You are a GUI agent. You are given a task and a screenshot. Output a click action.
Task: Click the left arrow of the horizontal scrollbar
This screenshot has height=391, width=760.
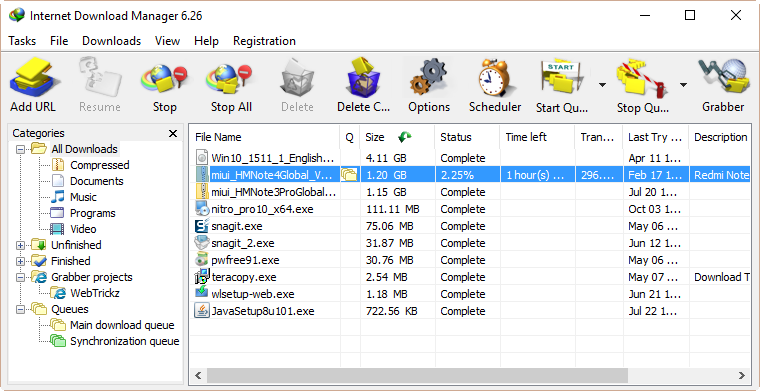pyautogui.click(x=197, y=375)
